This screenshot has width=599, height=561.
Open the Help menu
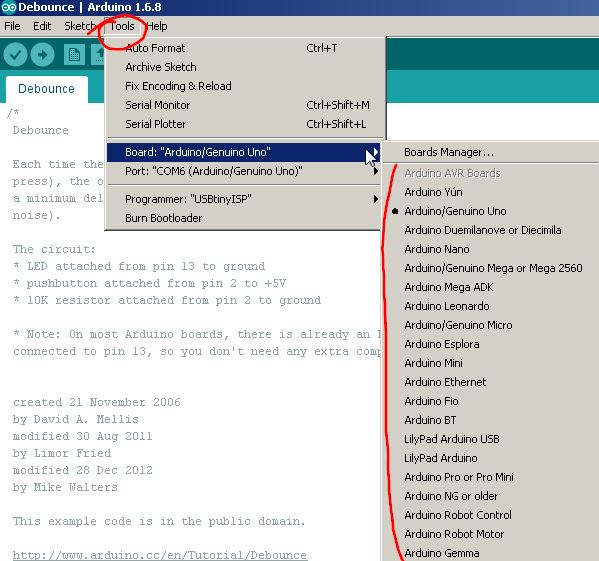[x=157, y=26]
